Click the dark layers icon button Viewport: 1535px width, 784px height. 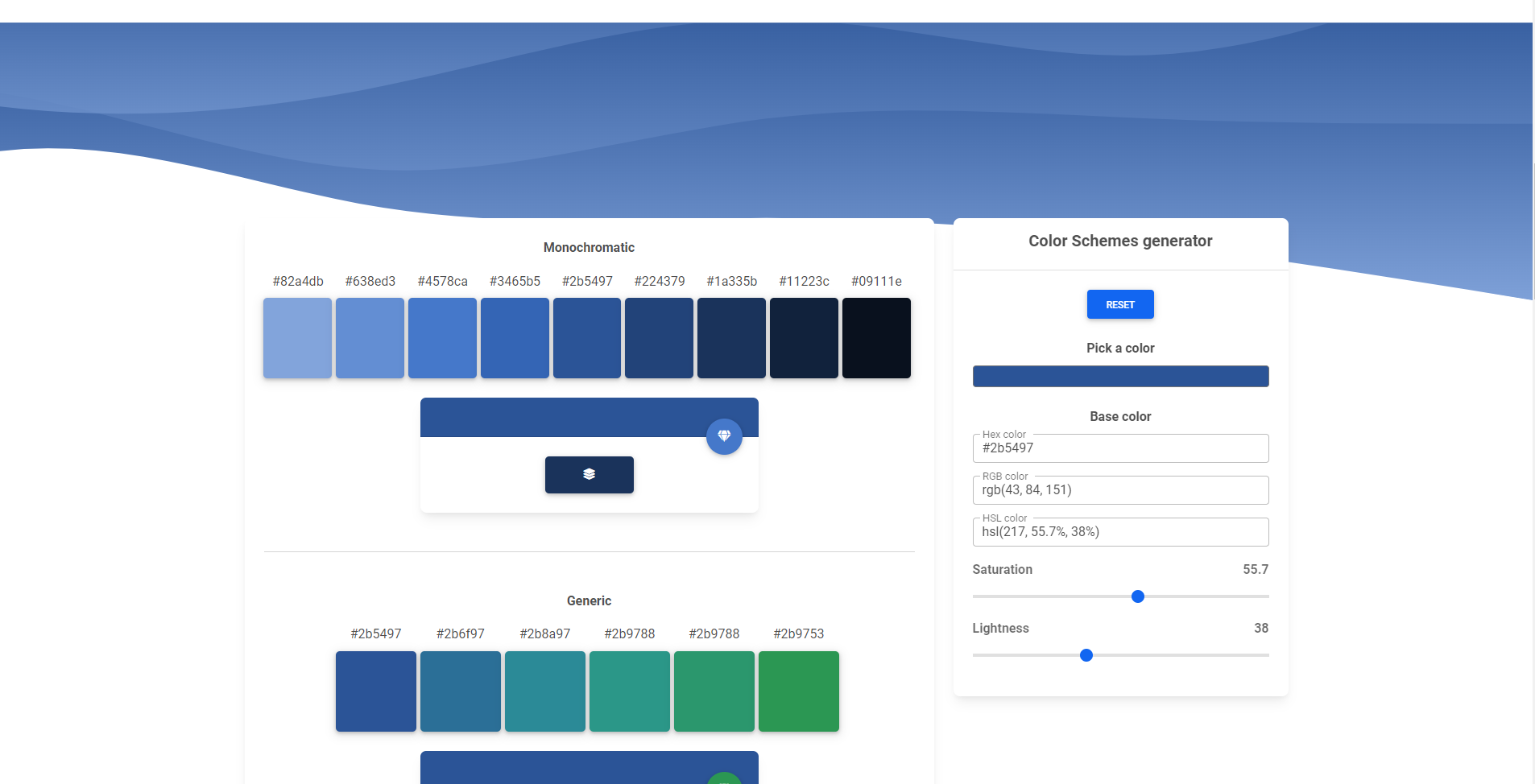pyautogui.click(x=589, y=475)
